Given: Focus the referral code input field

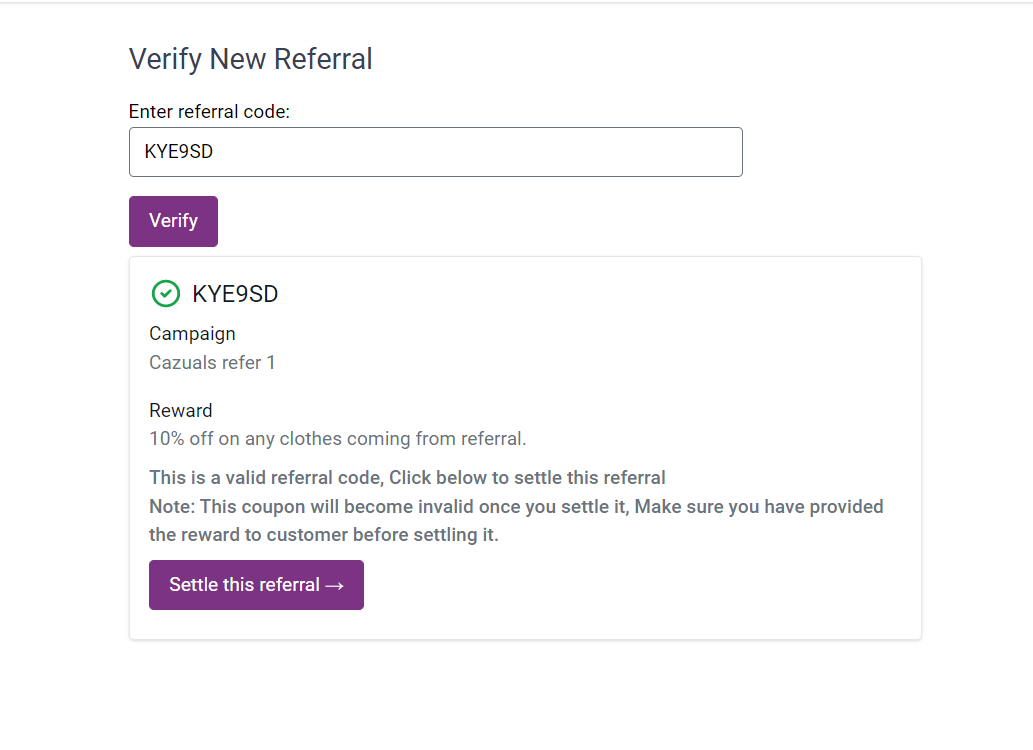Looking at the screenshot, I should [435, 152].
